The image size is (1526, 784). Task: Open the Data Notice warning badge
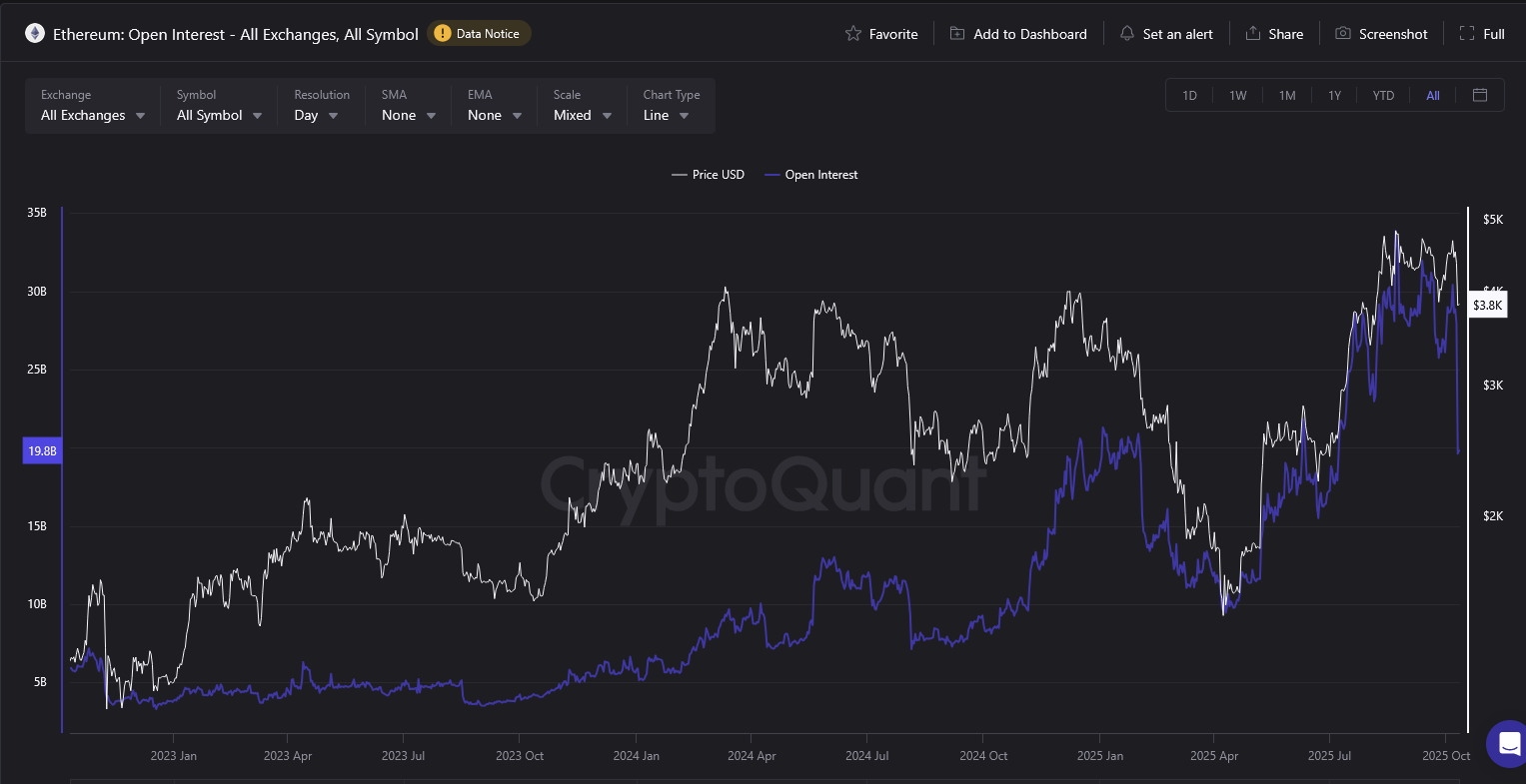[479, 34]
